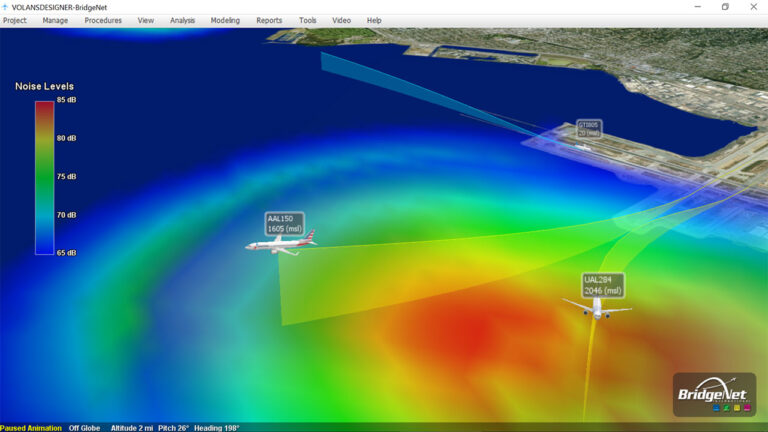Open the Manage menu
This screenshot has width=768, height=432.
[55, 20]
